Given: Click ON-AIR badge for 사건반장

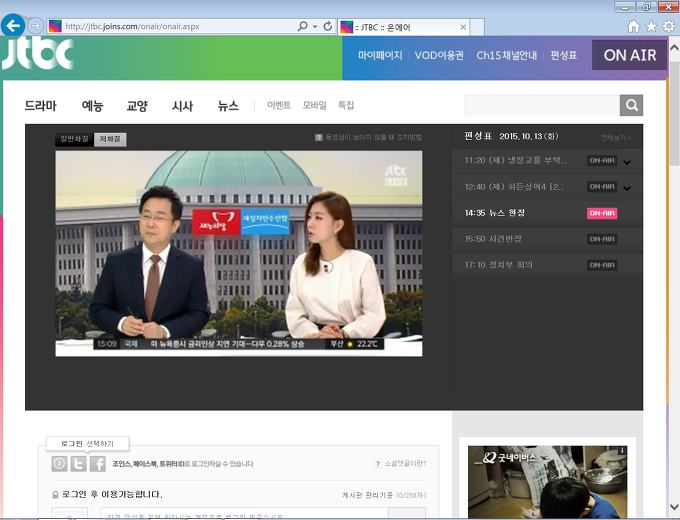Looking at the screenshot, I should tap(602, 239).
